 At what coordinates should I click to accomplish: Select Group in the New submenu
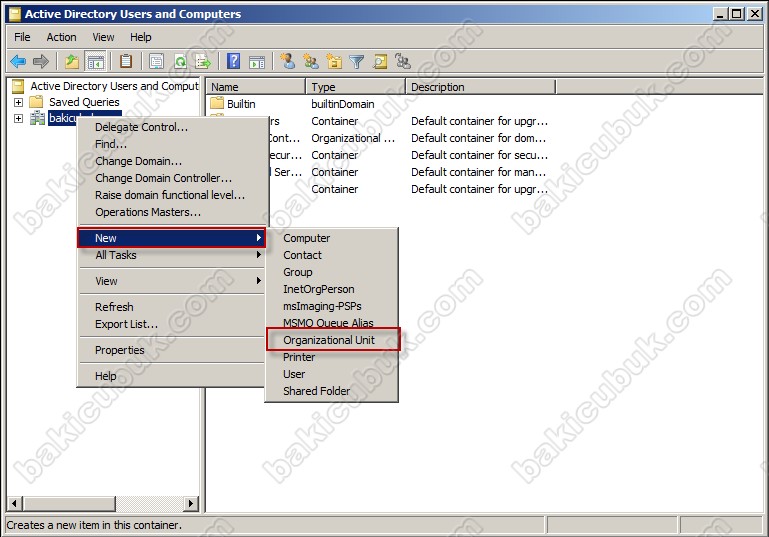(332, 272)
